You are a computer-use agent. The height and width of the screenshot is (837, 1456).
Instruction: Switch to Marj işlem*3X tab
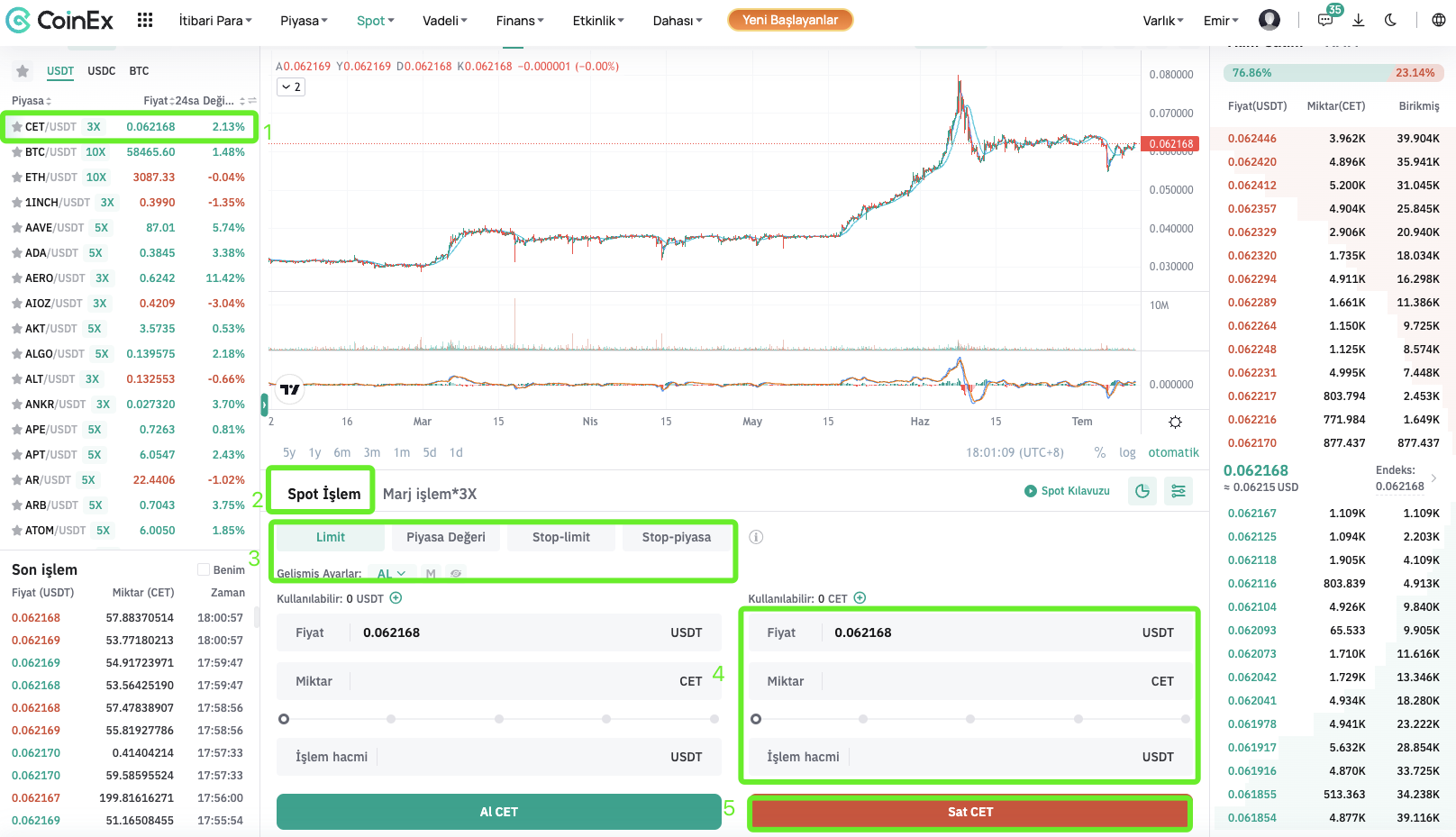point(430,494)
